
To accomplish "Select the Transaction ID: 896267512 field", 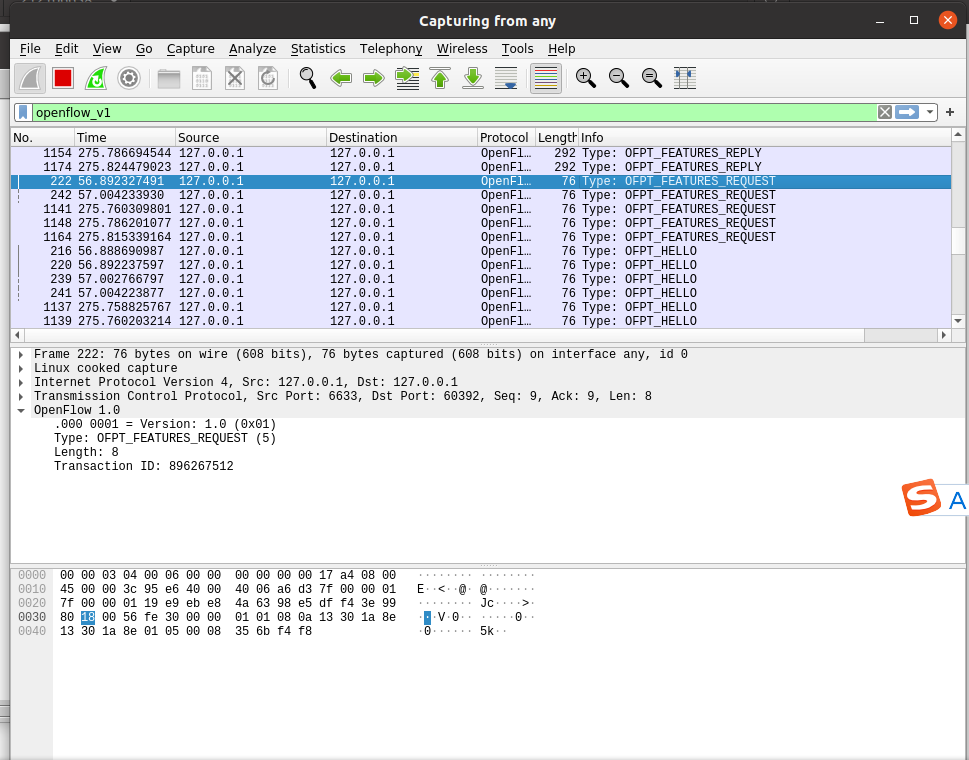I will click(x=143, y=467).
